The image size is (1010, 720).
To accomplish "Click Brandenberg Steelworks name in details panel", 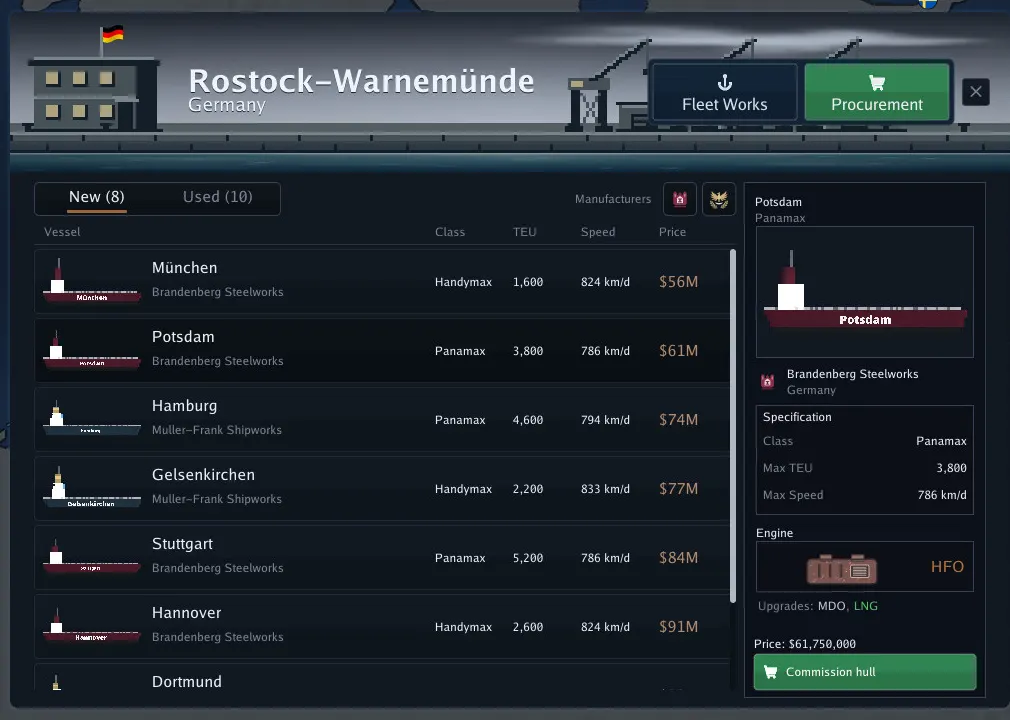I will [852, 374].
